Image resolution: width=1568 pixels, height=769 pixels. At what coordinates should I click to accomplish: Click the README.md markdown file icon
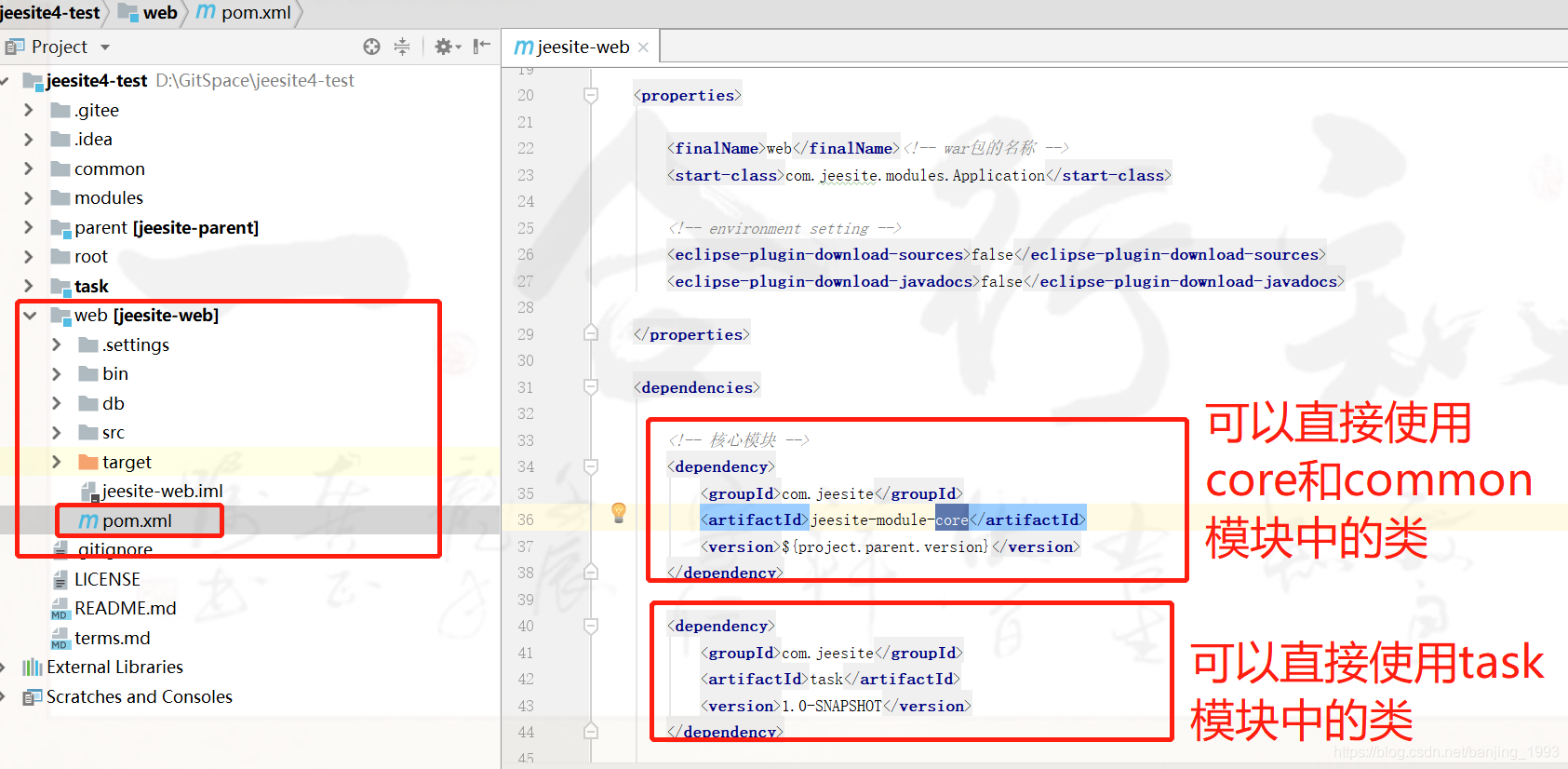pyautogui.click(x=60, y=609)
